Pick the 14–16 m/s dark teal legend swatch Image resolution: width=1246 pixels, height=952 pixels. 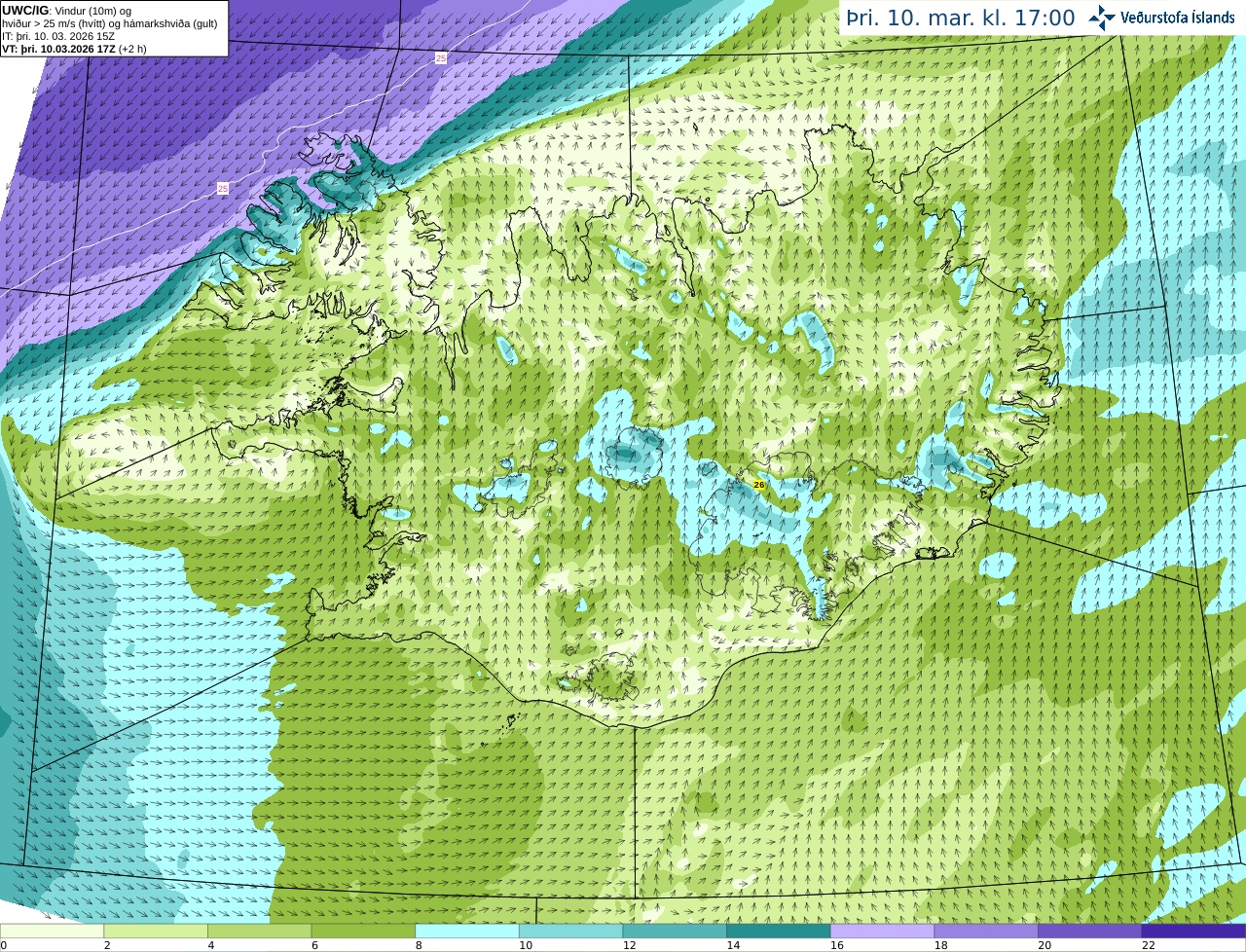coord(779,932)
